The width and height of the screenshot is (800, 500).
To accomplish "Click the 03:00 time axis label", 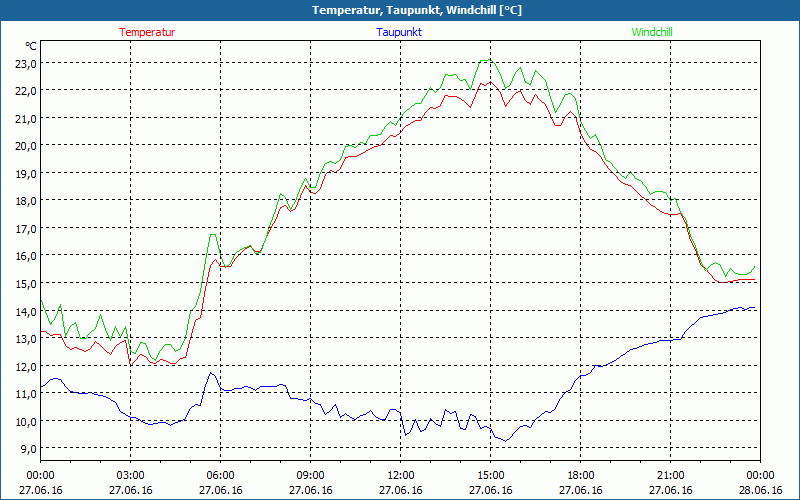I will click(131, 476).
